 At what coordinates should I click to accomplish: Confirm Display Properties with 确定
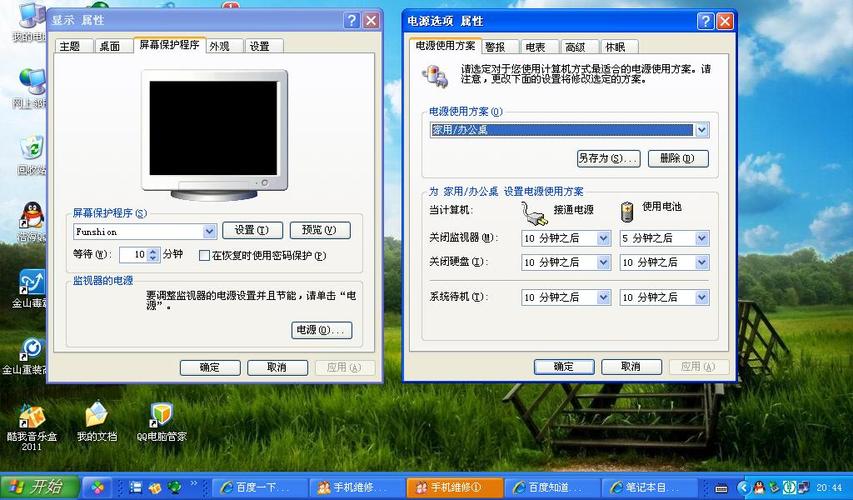(x=210, y=368)
